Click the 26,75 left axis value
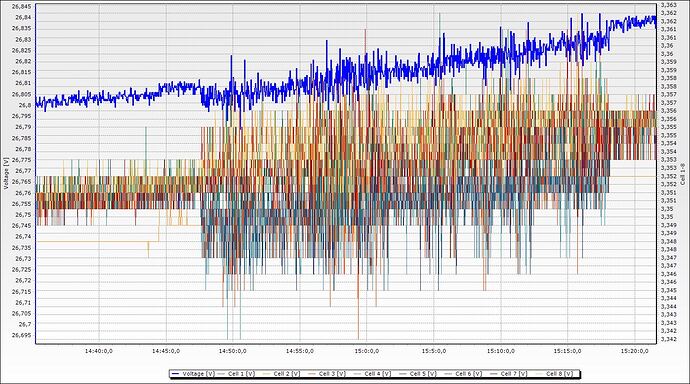This screenshot has height=384, width=690. coord(24,215)
